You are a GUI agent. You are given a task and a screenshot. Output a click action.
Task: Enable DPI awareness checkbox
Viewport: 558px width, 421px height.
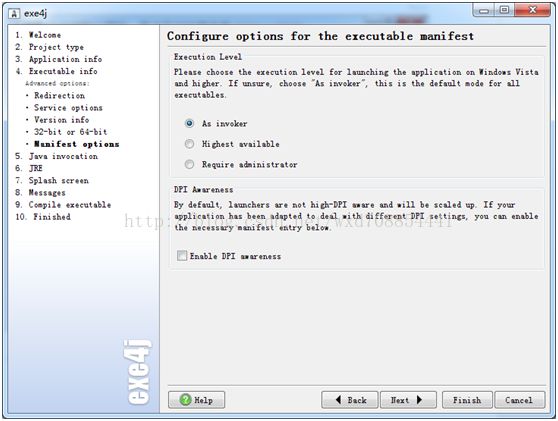click(182, 256)
